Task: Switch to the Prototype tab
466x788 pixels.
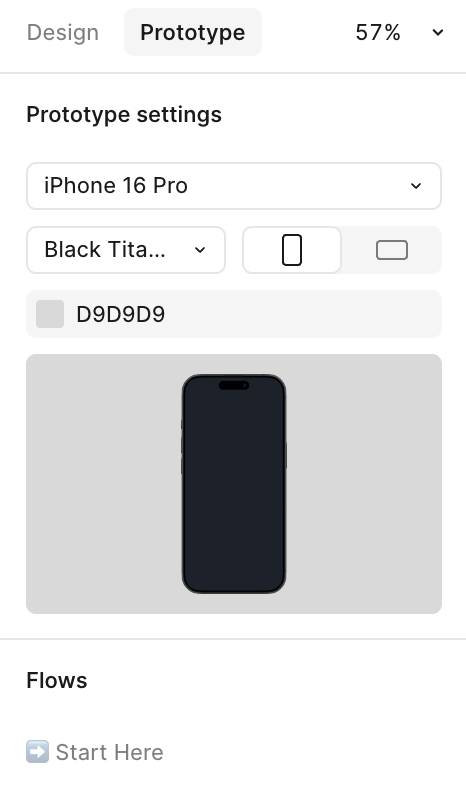Action: tap(193, 32)
